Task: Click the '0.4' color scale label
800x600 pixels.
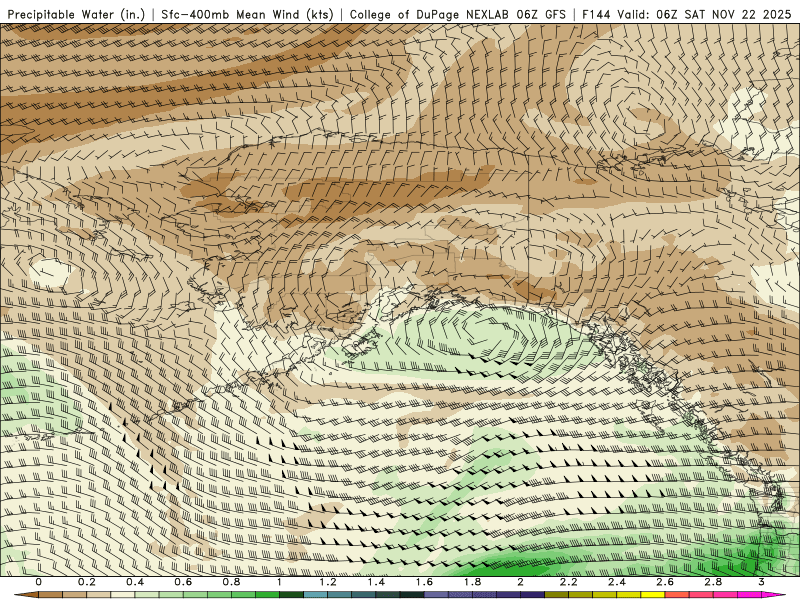Action: click(135, 582)
